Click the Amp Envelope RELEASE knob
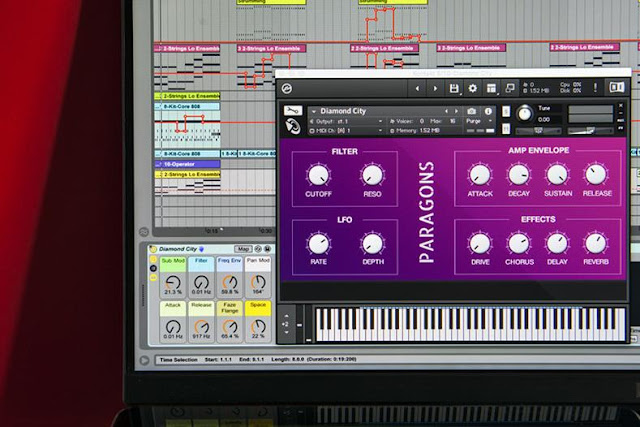 click(596, 175)
